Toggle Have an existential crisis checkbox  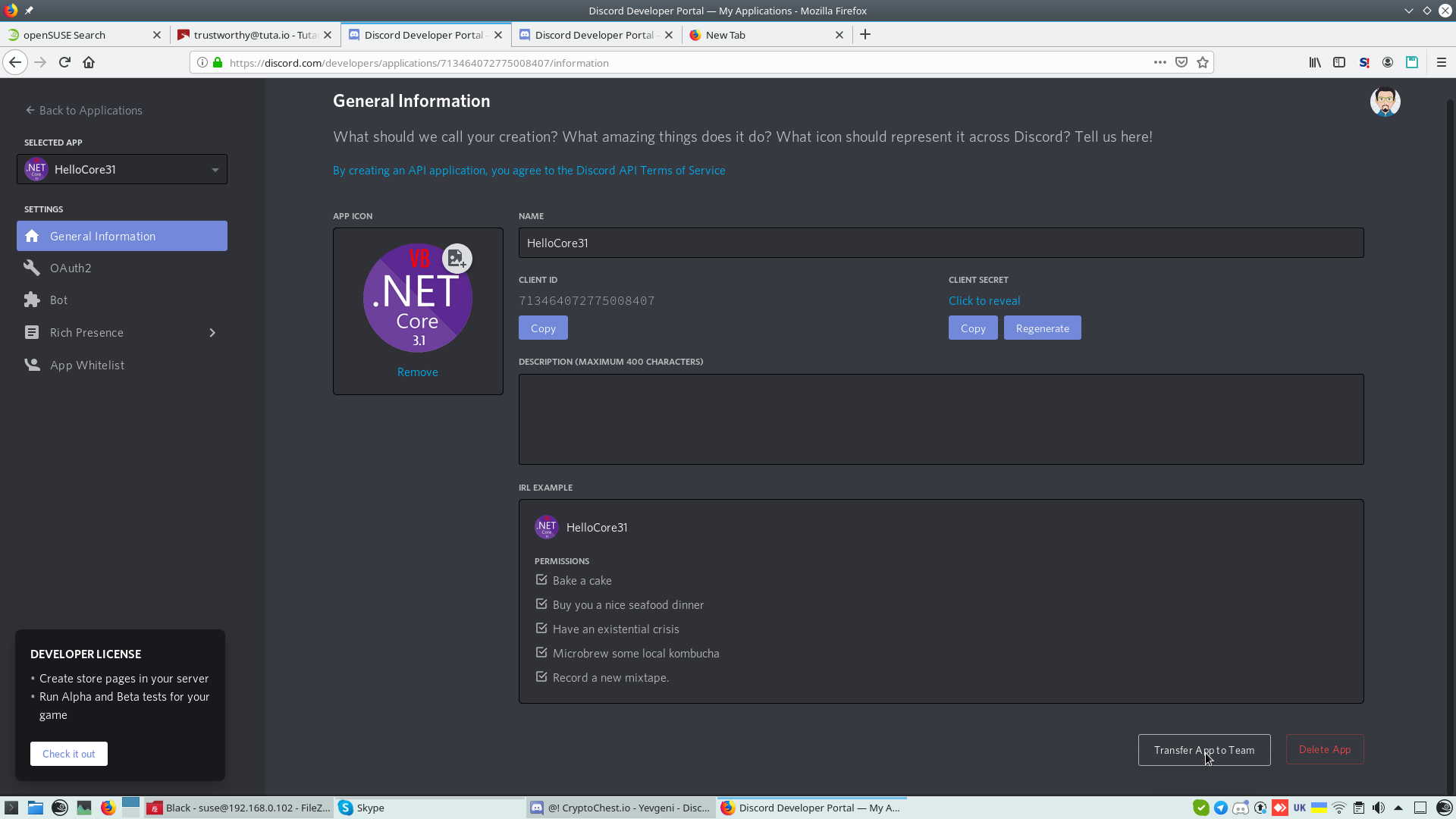pyautogui.click(x=541, y=629)
